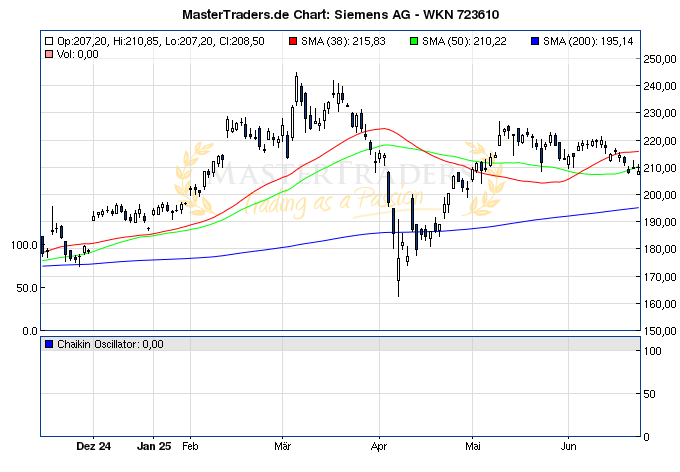Click the Vol: 0,00 label
The image size is (680, 472).
coord(78,54)
